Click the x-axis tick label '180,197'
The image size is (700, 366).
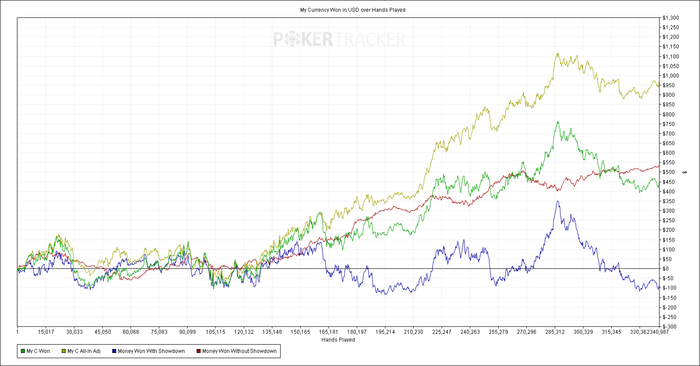[x=357, y=332]
